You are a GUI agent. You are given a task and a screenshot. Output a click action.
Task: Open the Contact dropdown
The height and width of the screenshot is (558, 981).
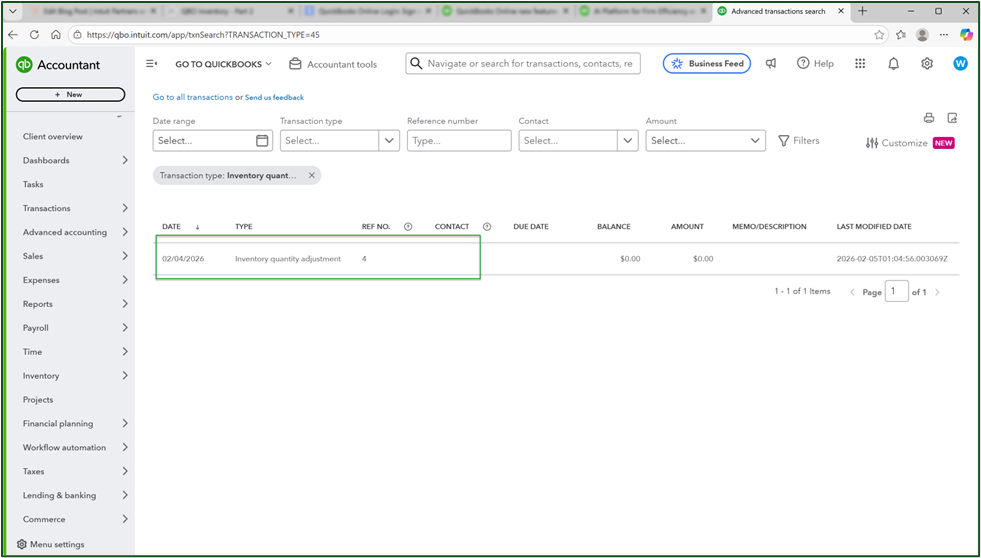(627, 141)
